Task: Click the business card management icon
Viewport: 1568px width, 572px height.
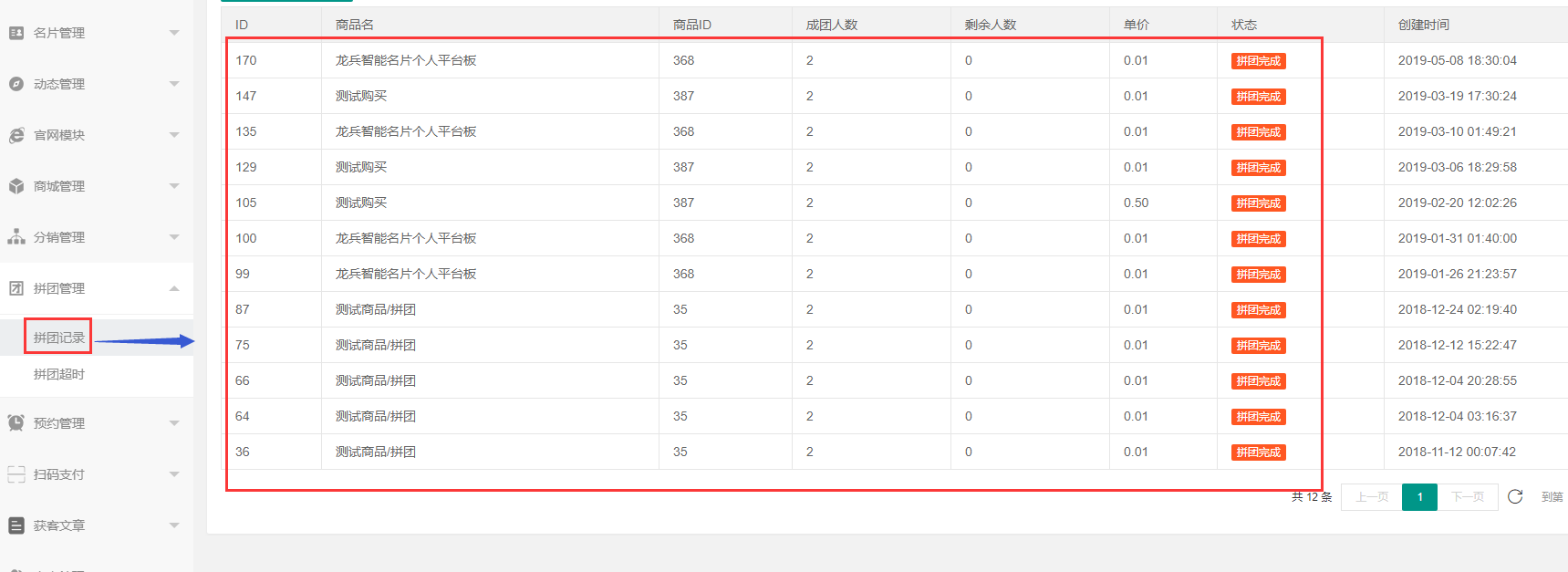Action: point(16,33)
